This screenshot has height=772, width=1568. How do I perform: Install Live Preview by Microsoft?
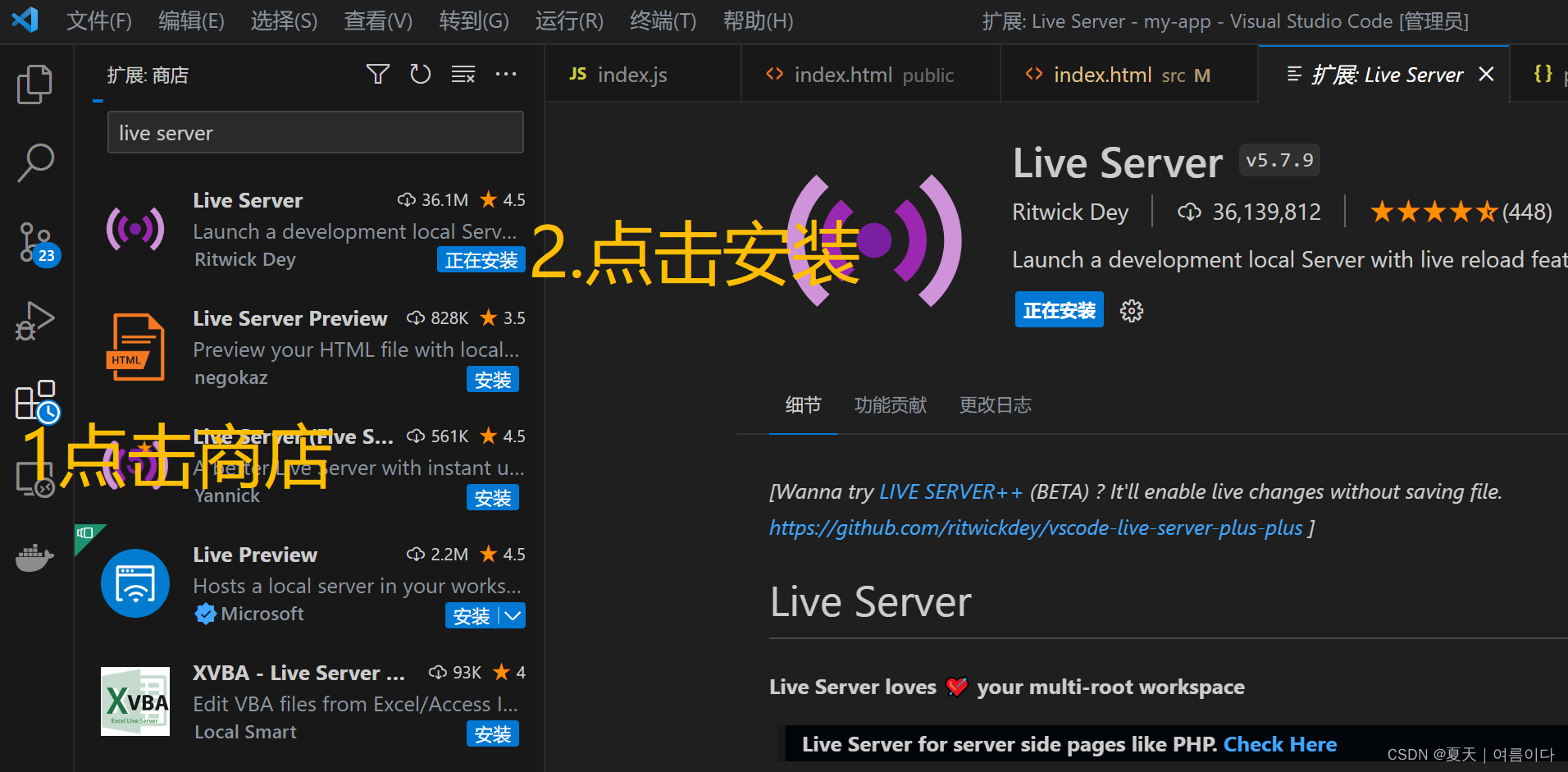(x=472, y=616)
